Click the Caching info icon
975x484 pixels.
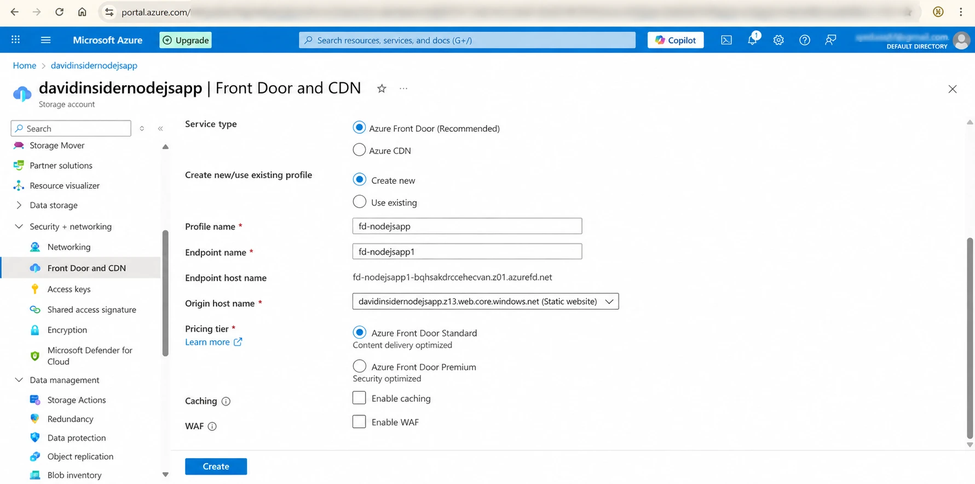pyautogui.click(x=226, y=401)
